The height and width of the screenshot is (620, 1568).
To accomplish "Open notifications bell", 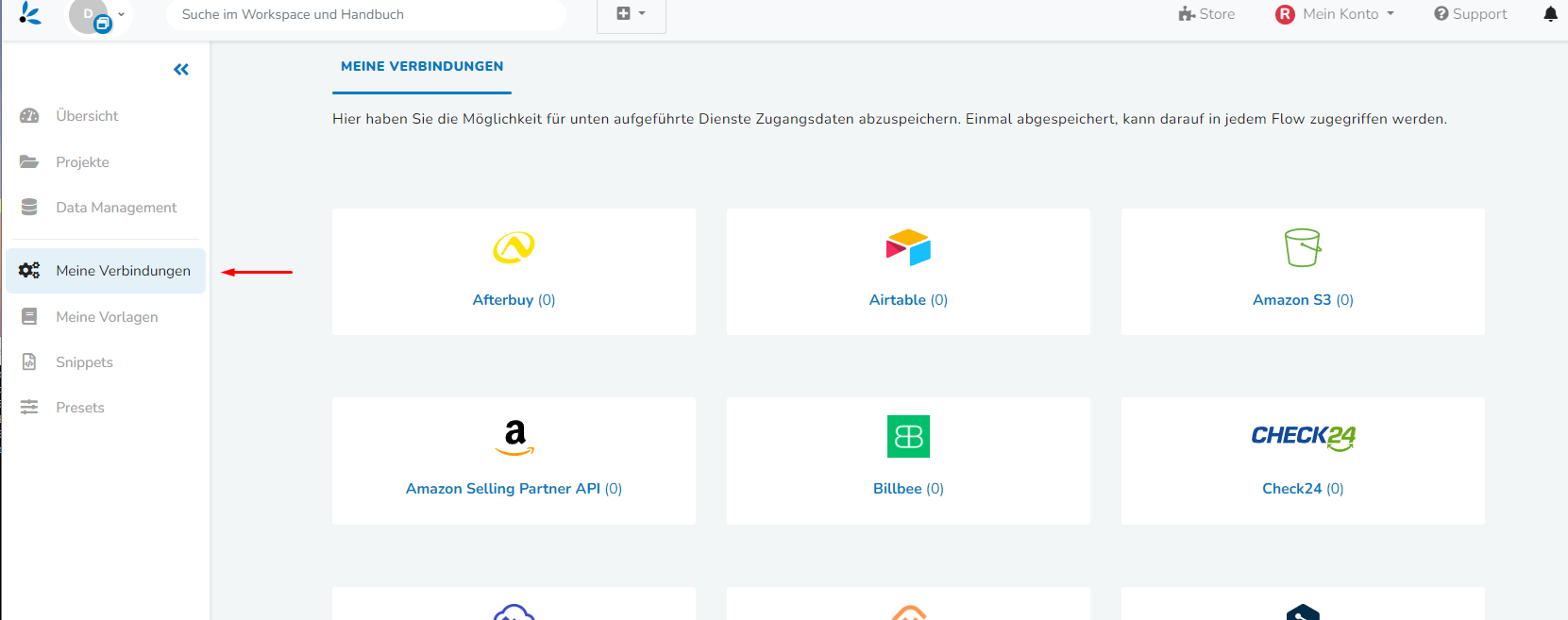I will click(x=1550, y=14).
